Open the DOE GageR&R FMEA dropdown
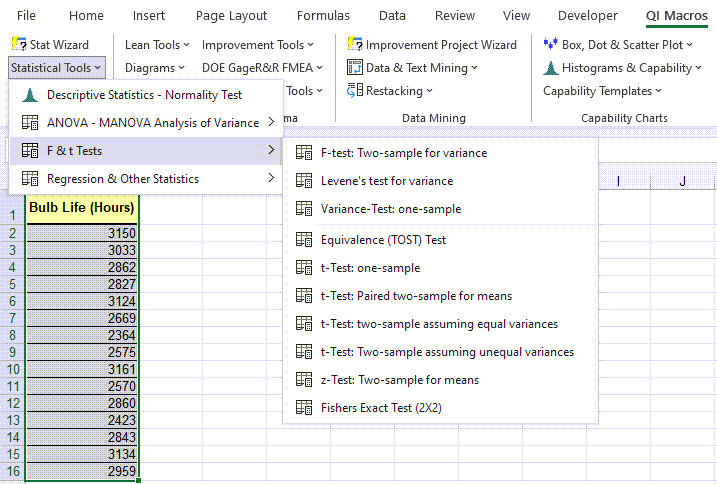 point(262,68)
